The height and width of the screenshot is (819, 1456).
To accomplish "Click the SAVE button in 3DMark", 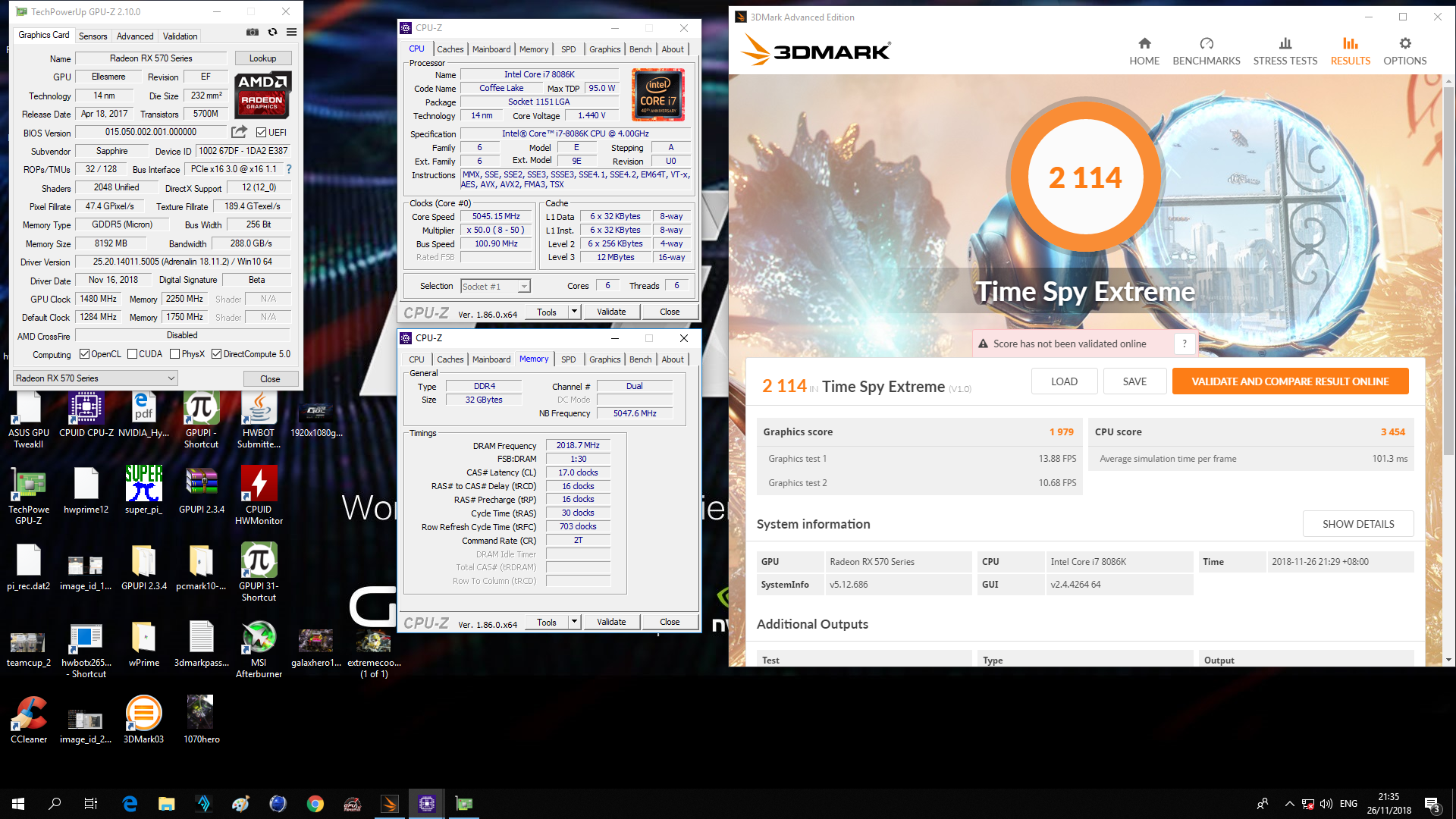I will pos(1134,381).
